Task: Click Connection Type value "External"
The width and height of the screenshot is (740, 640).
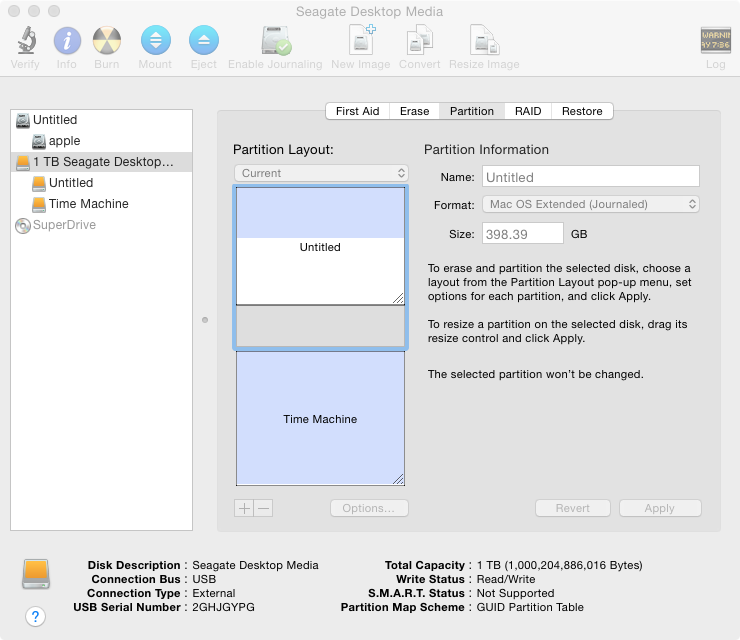Action: (x=214, y=593)
